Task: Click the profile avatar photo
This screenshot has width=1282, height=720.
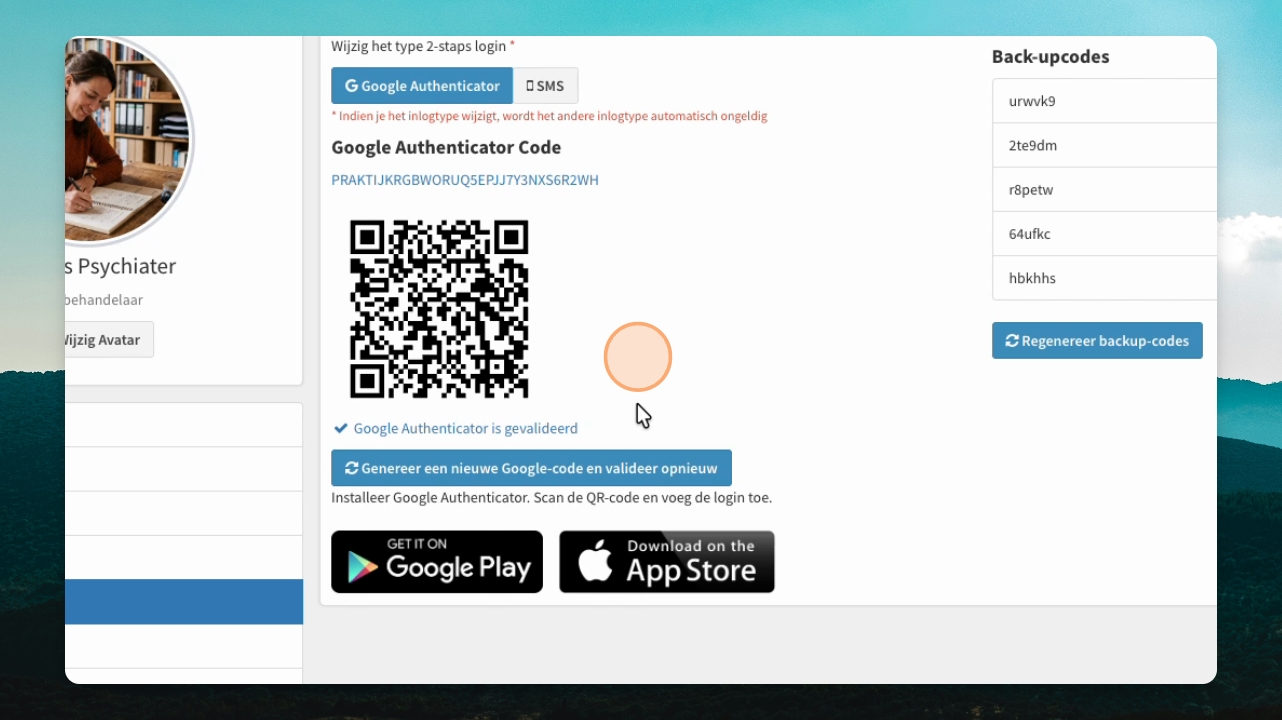Action: pyautogui.click(x=128, y=140)
